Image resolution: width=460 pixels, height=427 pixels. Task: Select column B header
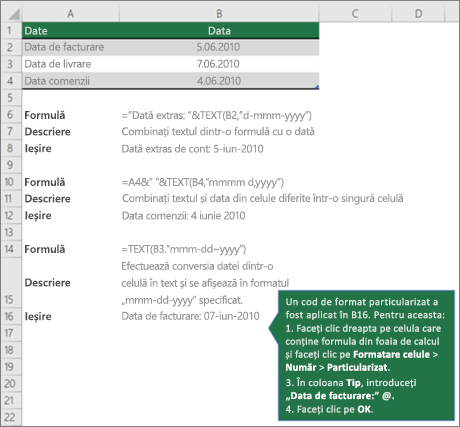click(x=219, y=14)
